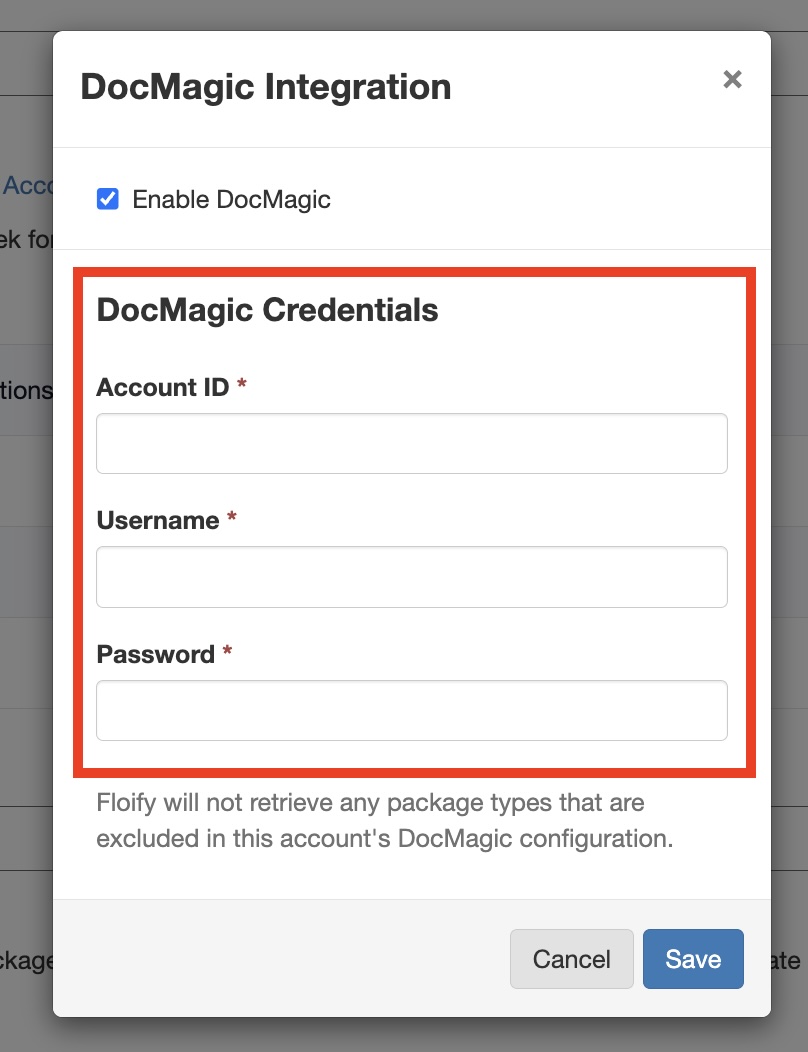The height and width of the screenshot is (1052, 808).
Task: Click the Password label
Action: click(153, 654)
